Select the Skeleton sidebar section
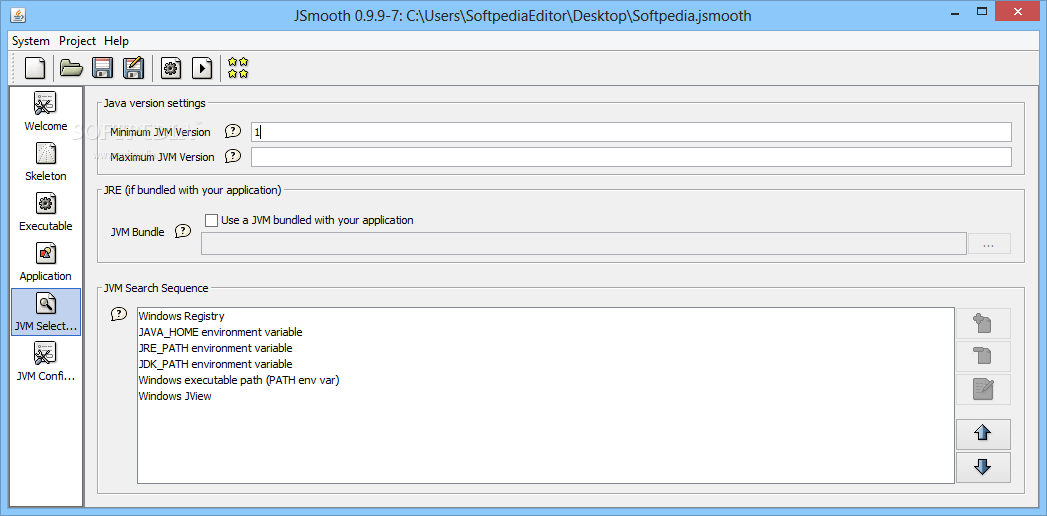Viewport: 1047px width, 516px height. 45,162
